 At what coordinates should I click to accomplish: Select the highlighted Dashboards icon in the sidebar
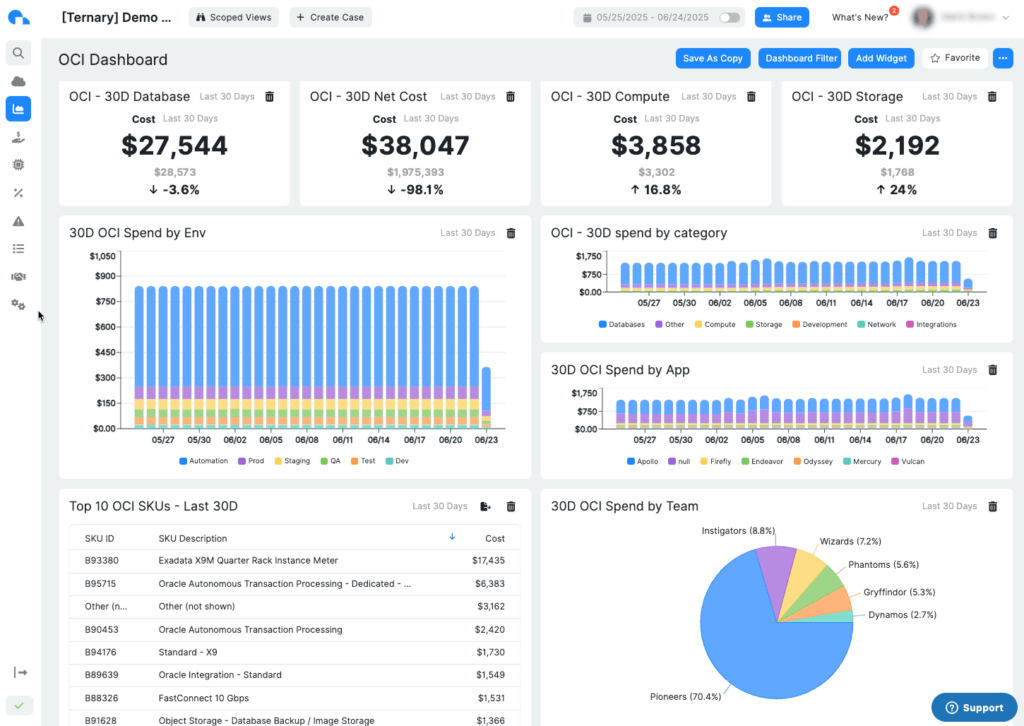(18, 108)
